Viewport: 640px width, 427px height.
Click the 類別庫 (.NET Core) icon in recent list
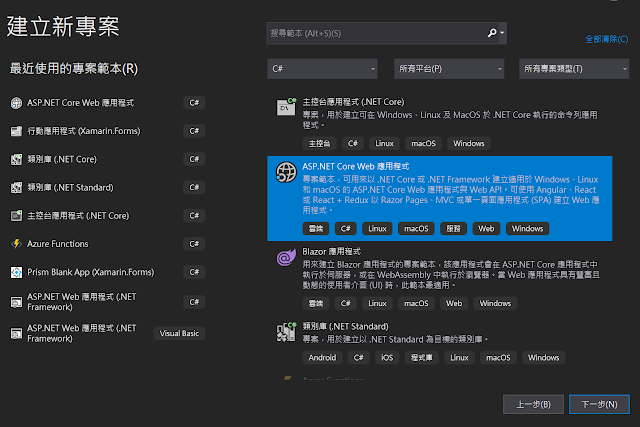16,159
